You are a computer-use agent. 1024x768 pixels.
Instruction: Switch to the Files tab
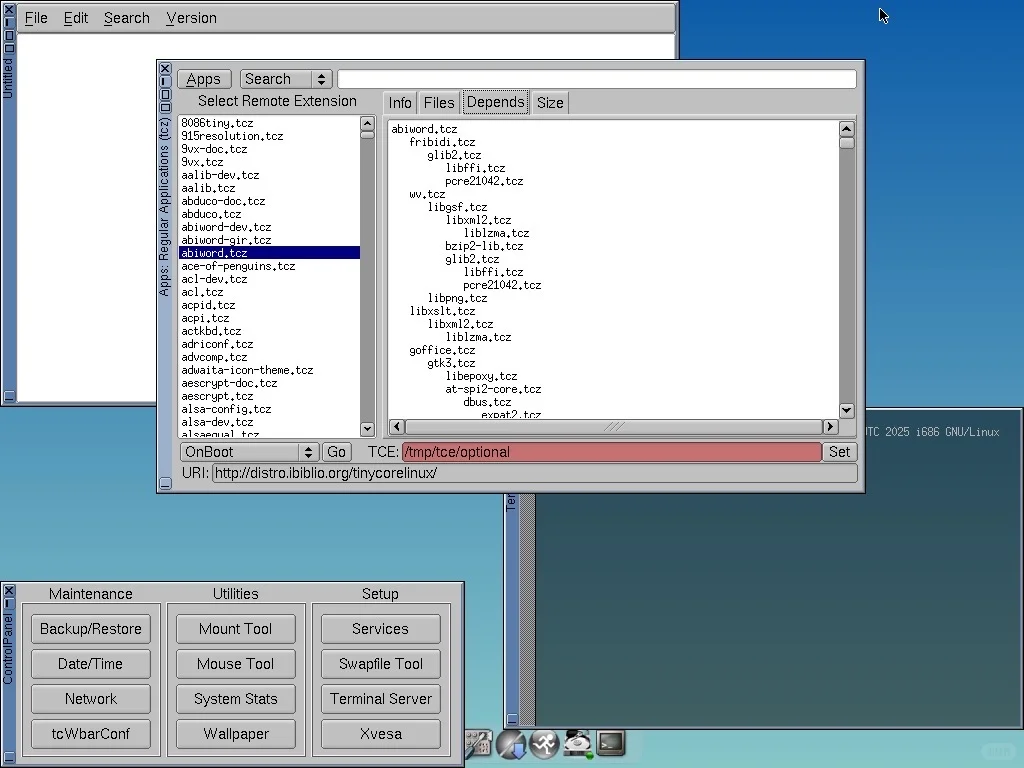click(x=438, y=102)
